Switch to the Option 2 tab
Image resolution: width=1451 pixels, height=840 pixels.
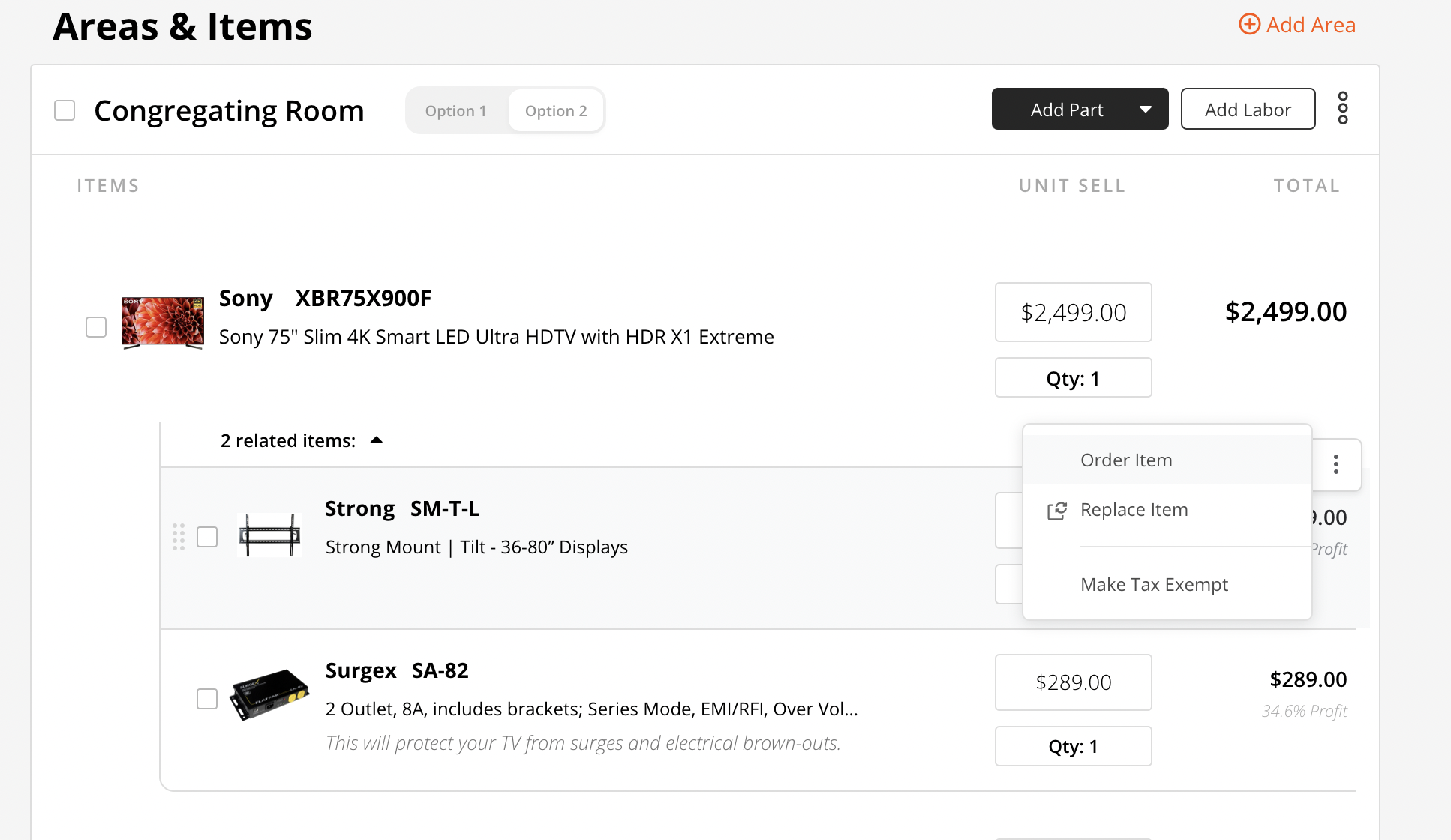(x=556, y=111)
